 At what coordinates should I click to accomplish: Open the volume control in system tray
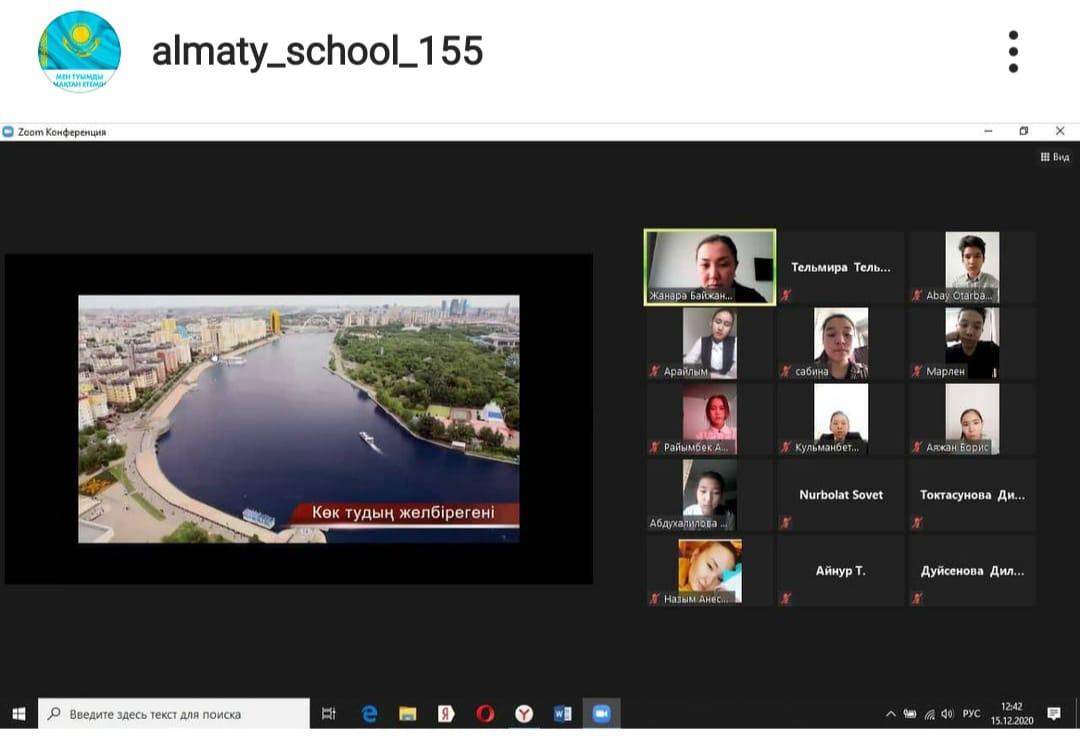(947, 714)
